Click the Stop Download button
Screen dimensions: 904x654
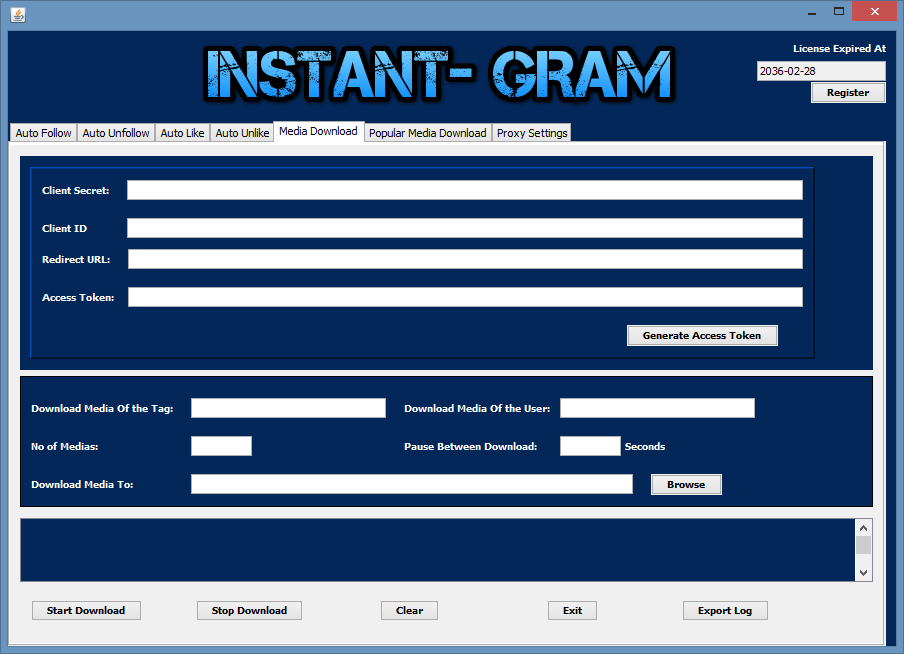click(249, 610)
